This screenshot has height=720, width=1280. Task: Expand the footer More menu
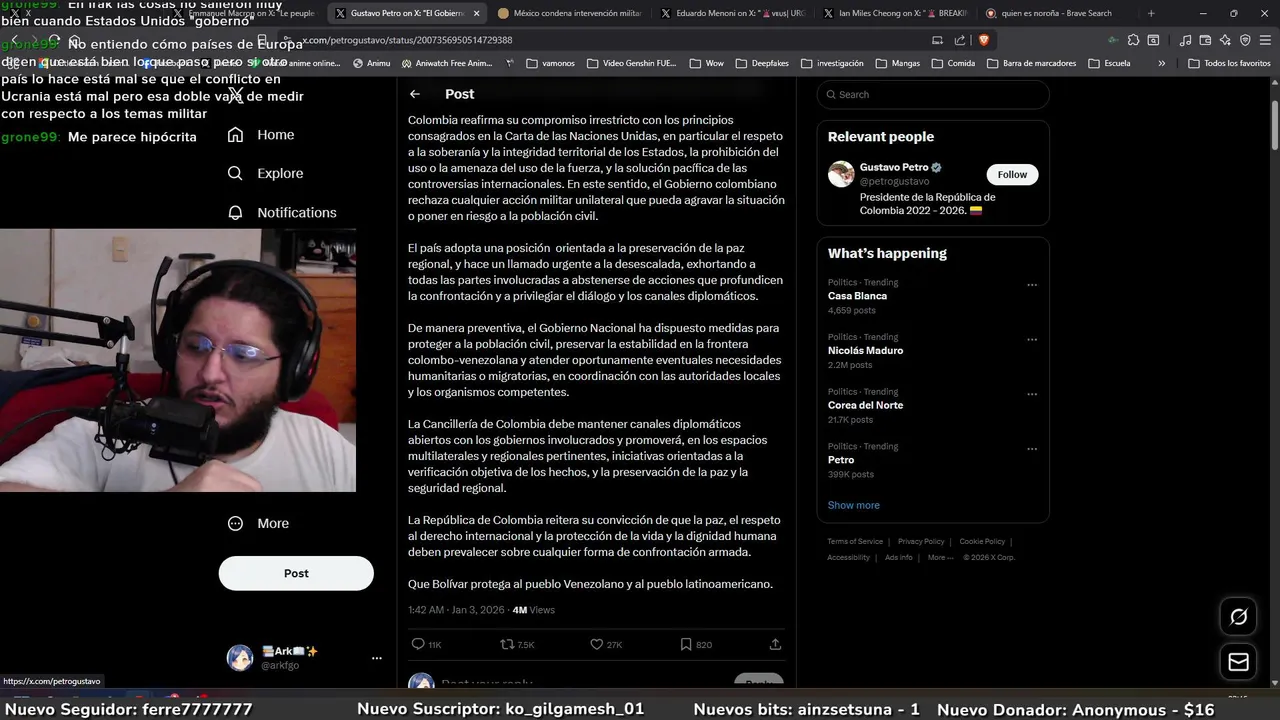pos(940,557)
